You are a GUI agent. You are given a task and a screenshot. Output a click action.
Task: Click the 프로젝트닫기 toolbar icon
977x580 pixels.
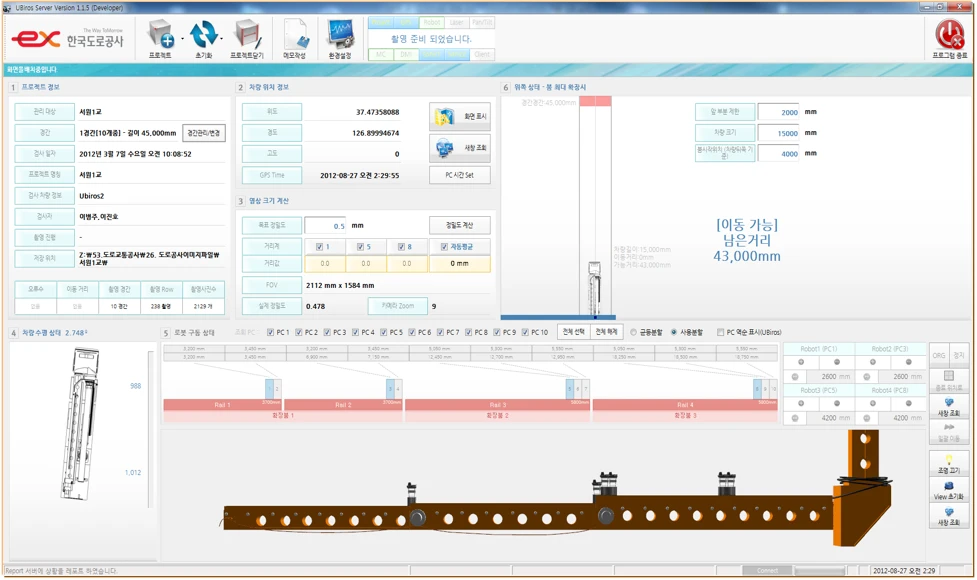click(247, 34)
